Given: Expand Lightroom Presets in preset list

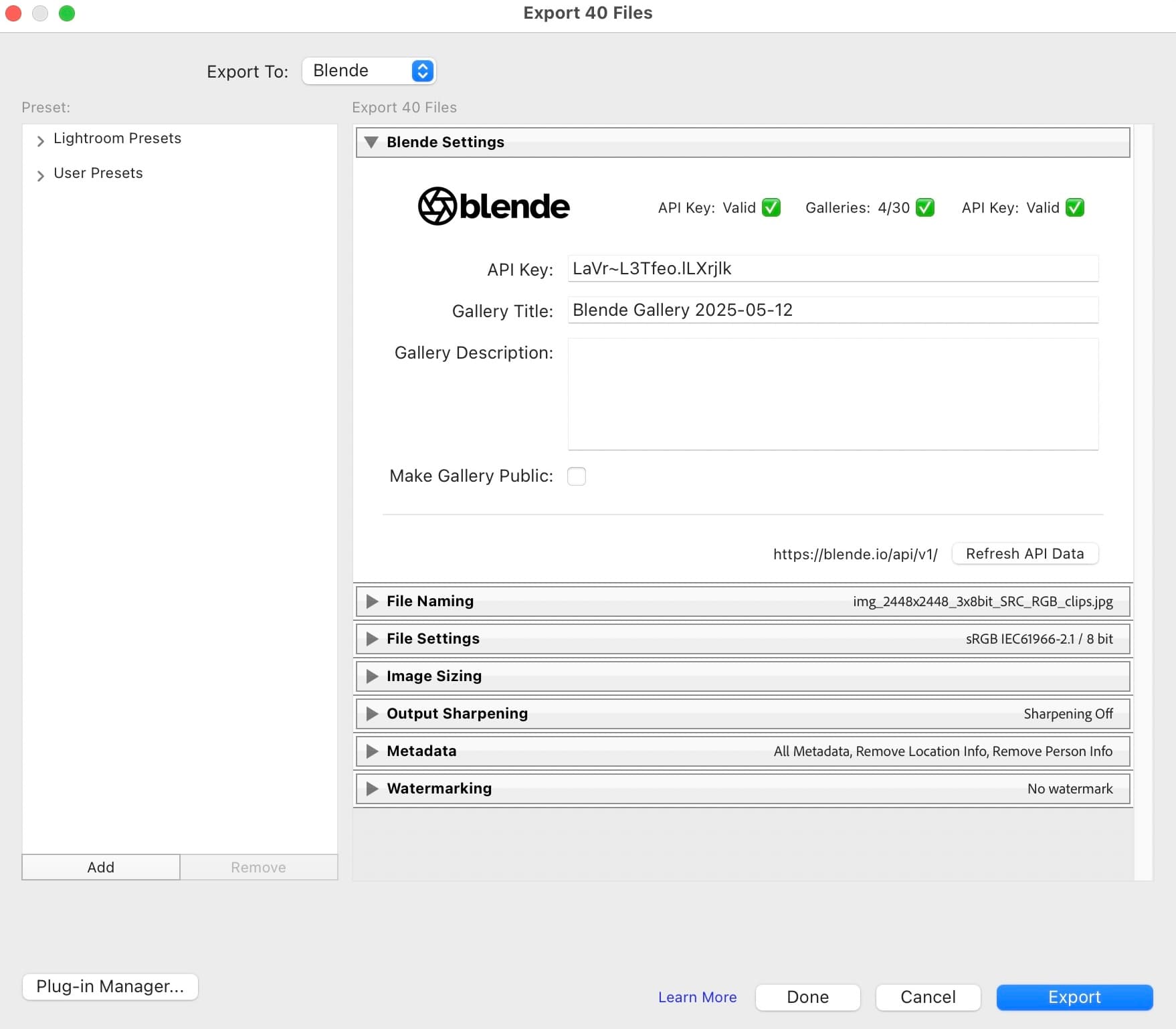Looking at the screenshot, I should pos(41,140).
